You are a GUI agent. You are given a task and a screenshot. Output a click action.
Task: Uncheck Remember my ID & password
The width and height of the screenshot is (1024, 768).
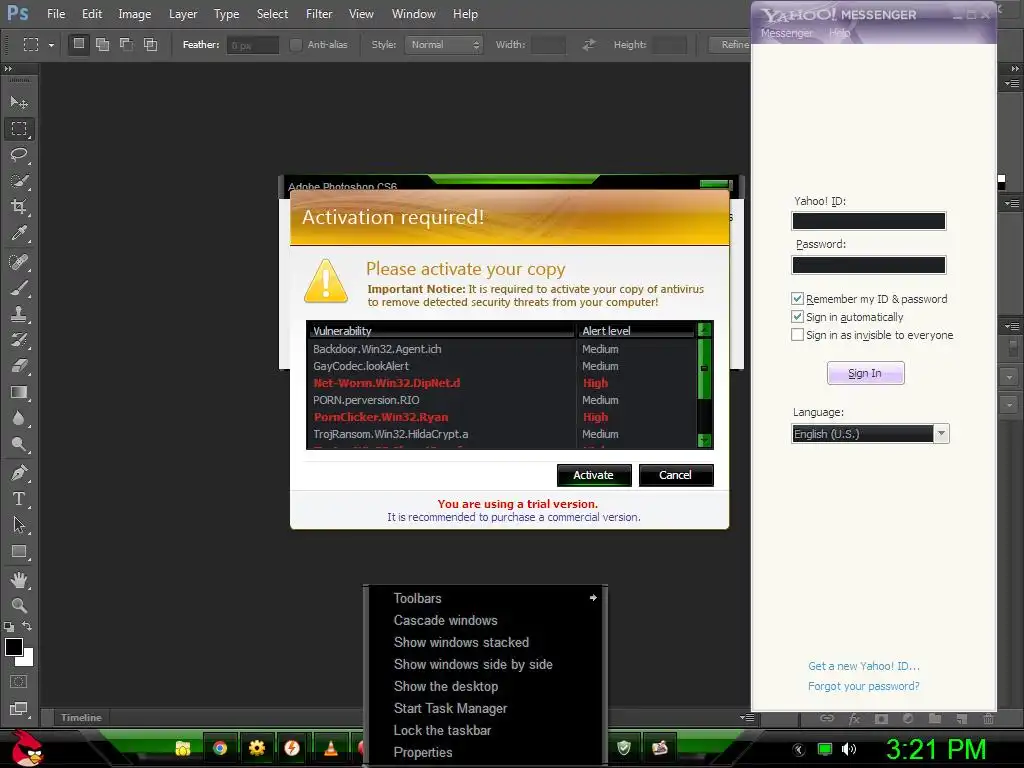pyautogui.click(x=797, y=298)
